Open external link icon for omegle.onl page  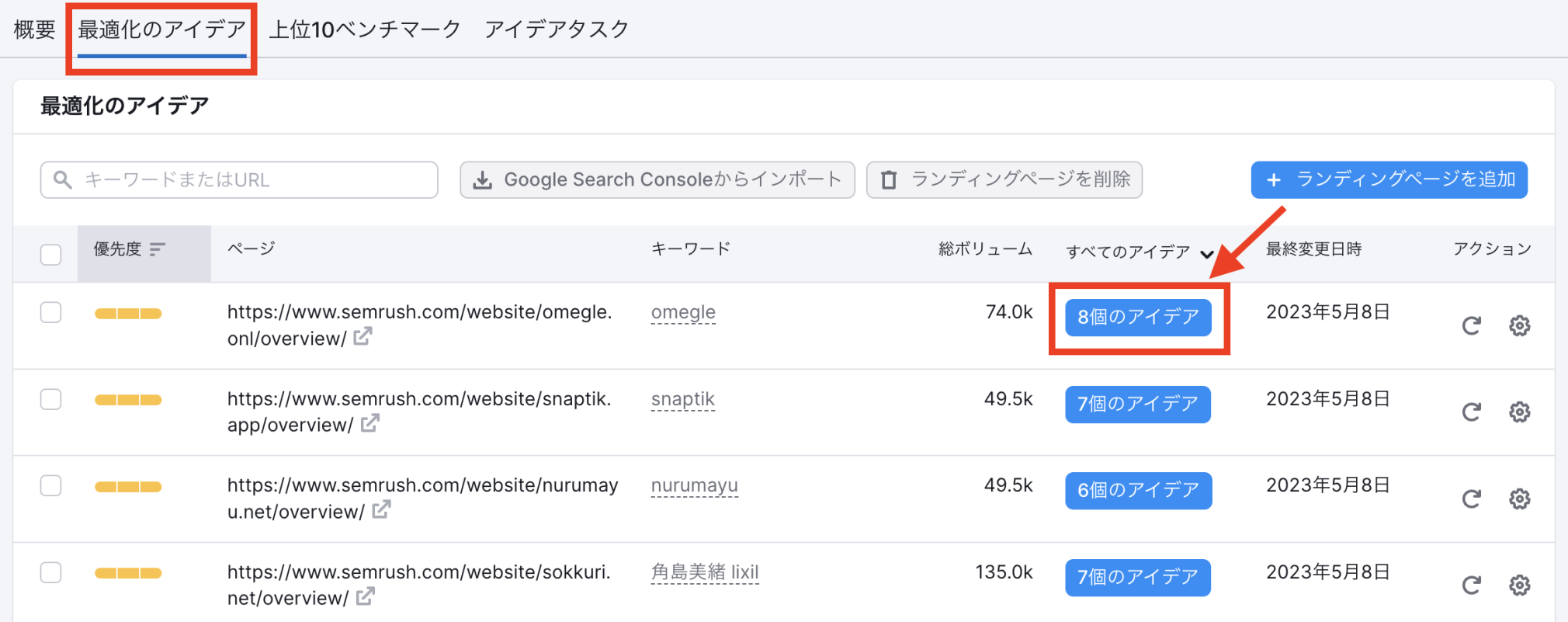[363, 336]
